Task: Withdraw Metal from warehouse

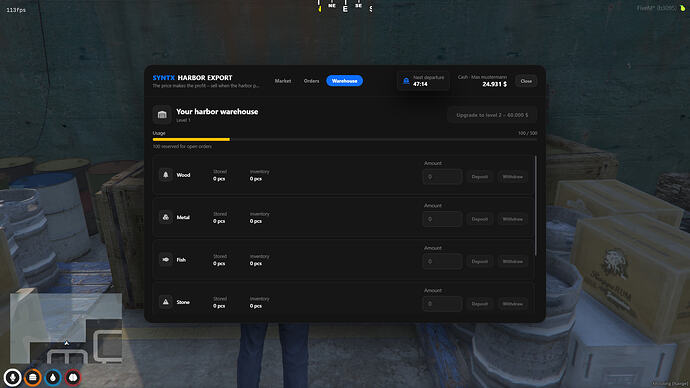Action: pos(513,219)
